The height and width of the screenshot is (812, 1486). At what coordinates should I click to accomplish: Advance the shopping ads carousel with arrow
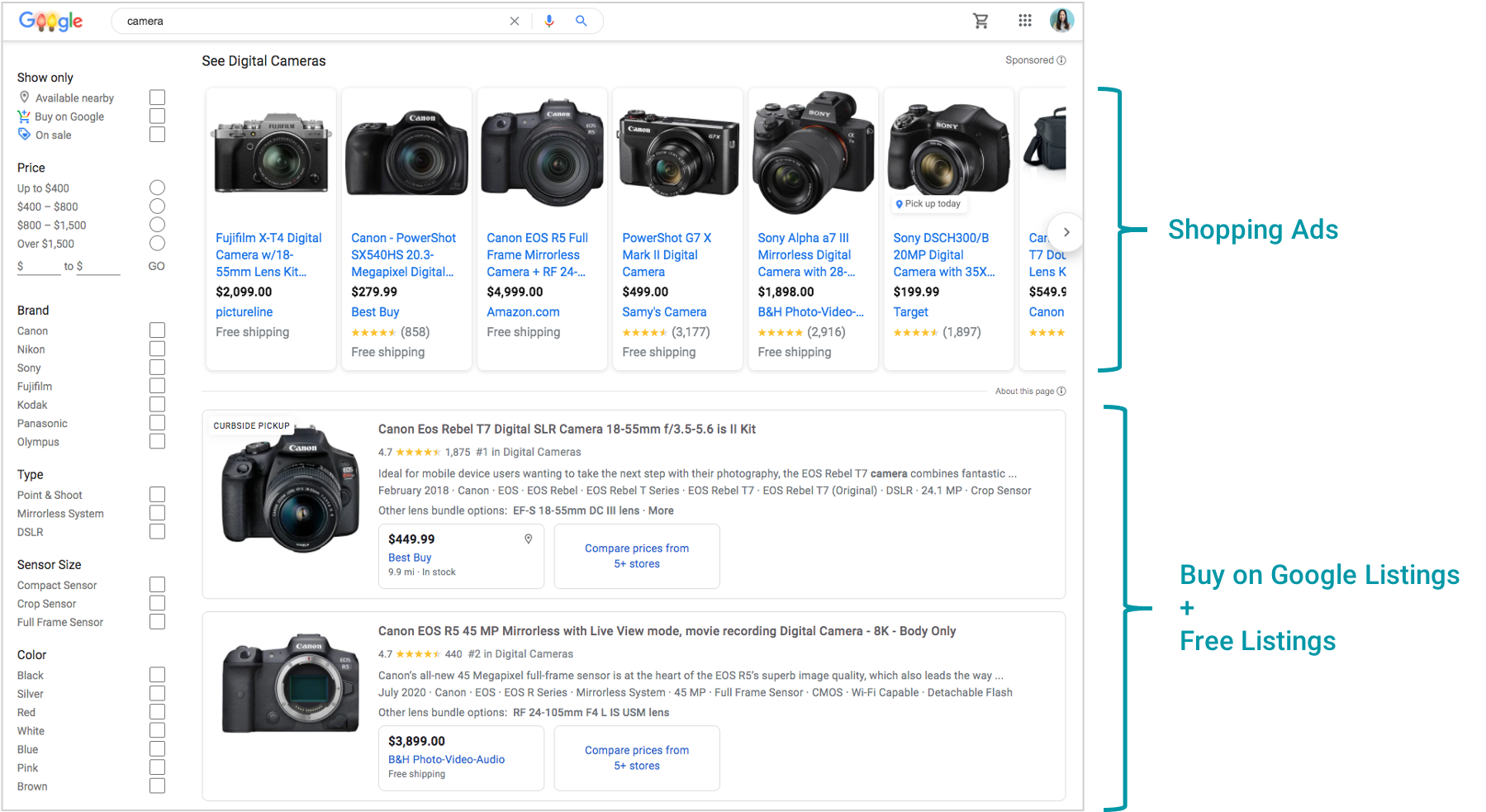point(1066,232)
